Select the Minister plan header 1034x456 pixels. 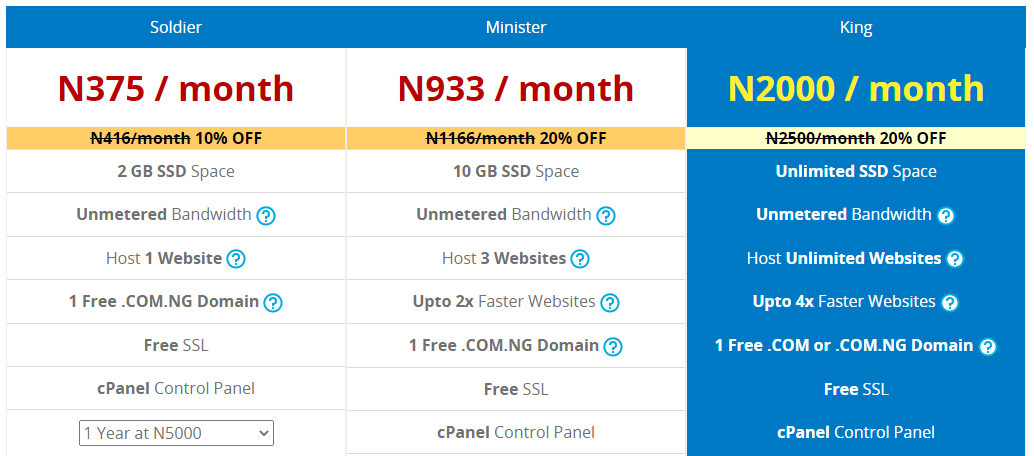click(516, 27)
